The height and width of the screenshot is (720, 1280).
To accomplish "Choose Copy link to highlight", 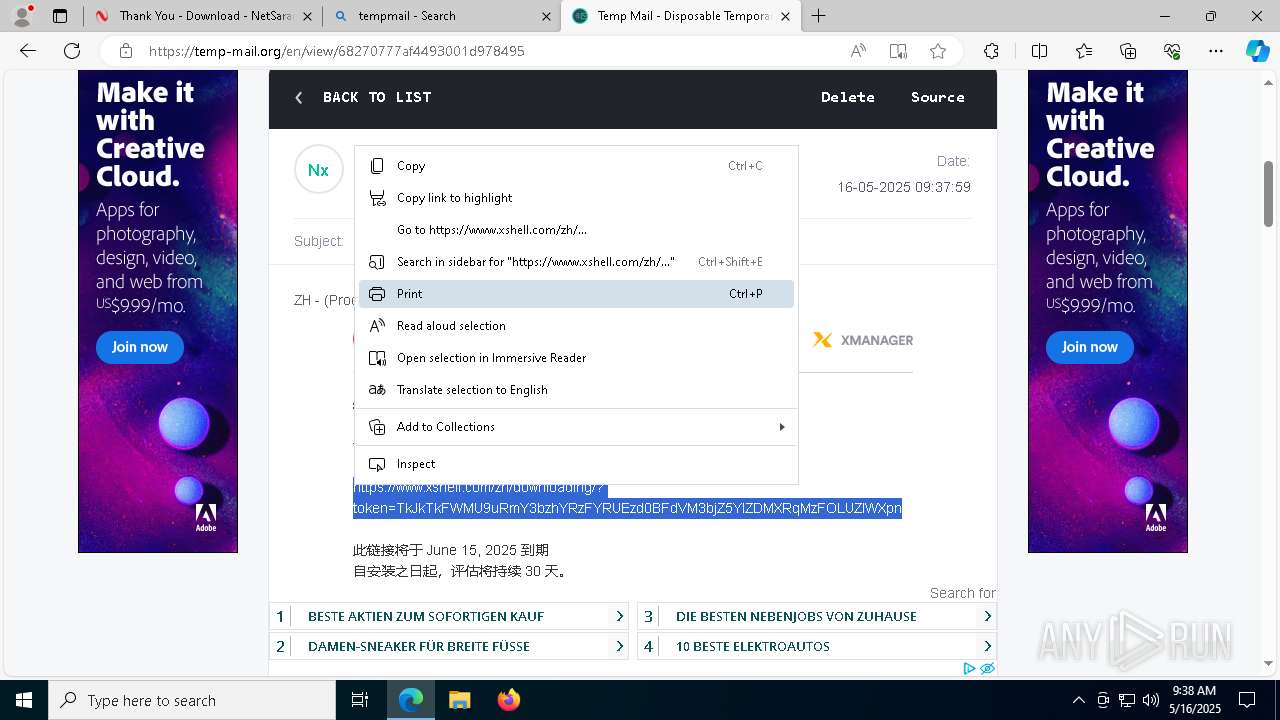I will point(576,198).
